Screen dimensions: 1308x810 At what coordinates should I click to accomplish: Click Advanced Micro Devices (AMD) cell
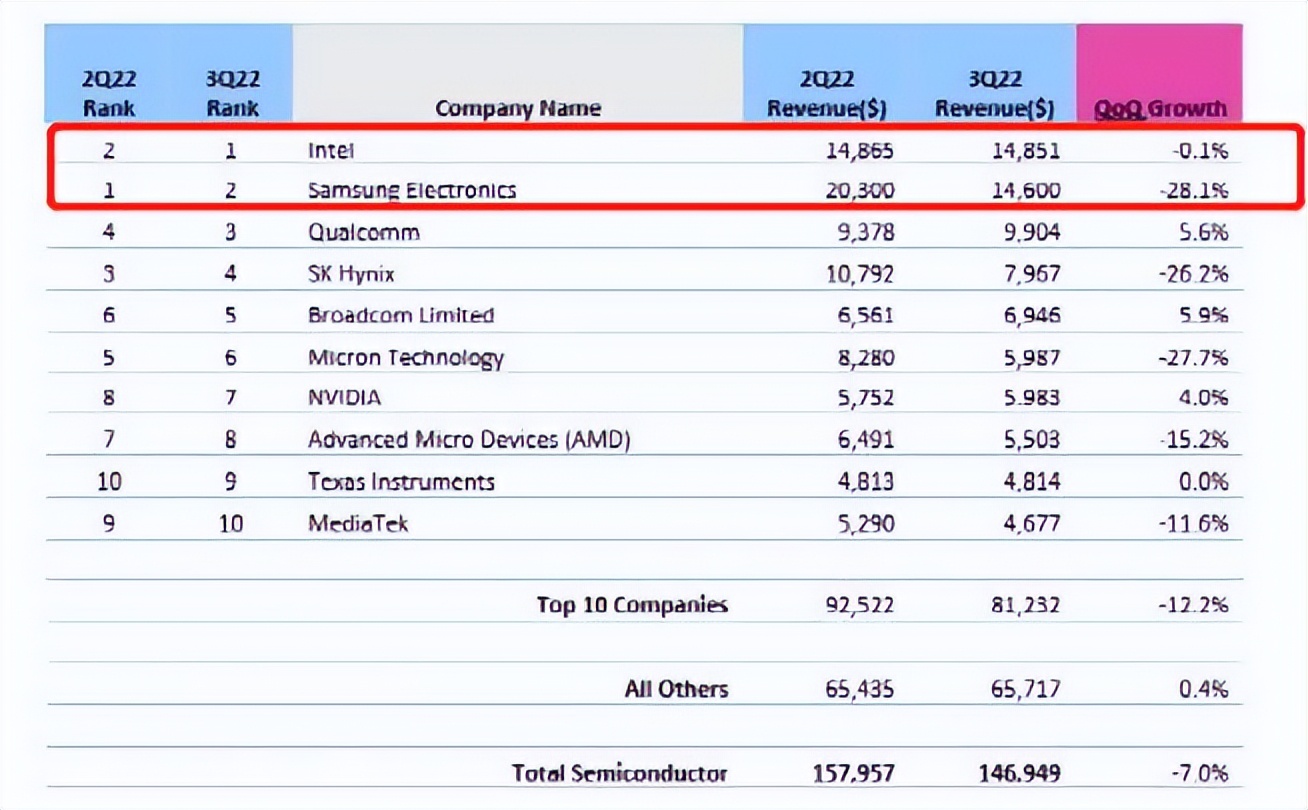point(470,440)
